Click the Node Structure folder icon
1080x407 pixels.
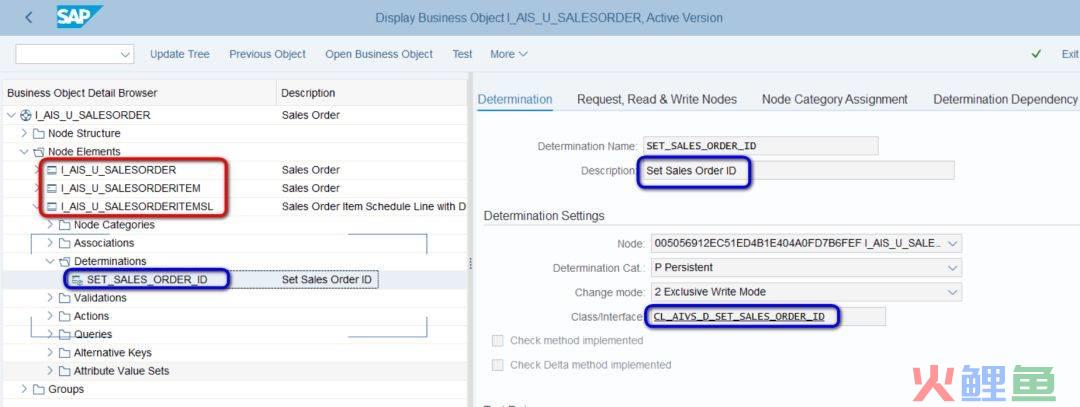(x=39, y=134)
